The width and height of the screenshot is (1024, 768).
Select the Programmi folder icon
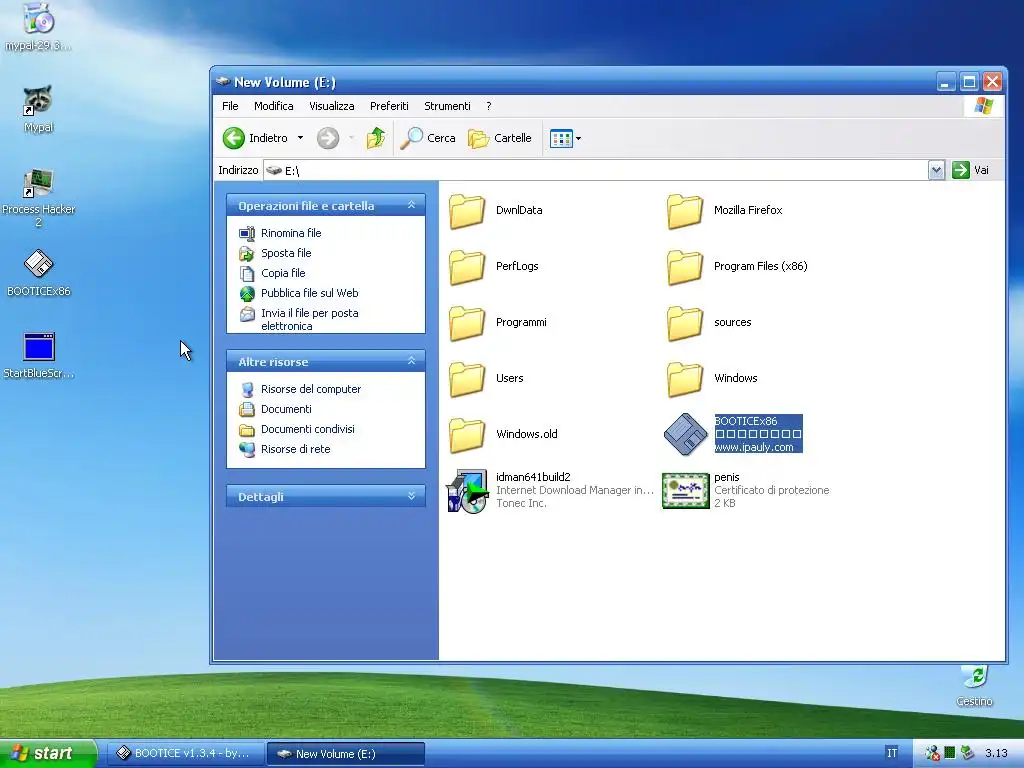pos(467,323)
